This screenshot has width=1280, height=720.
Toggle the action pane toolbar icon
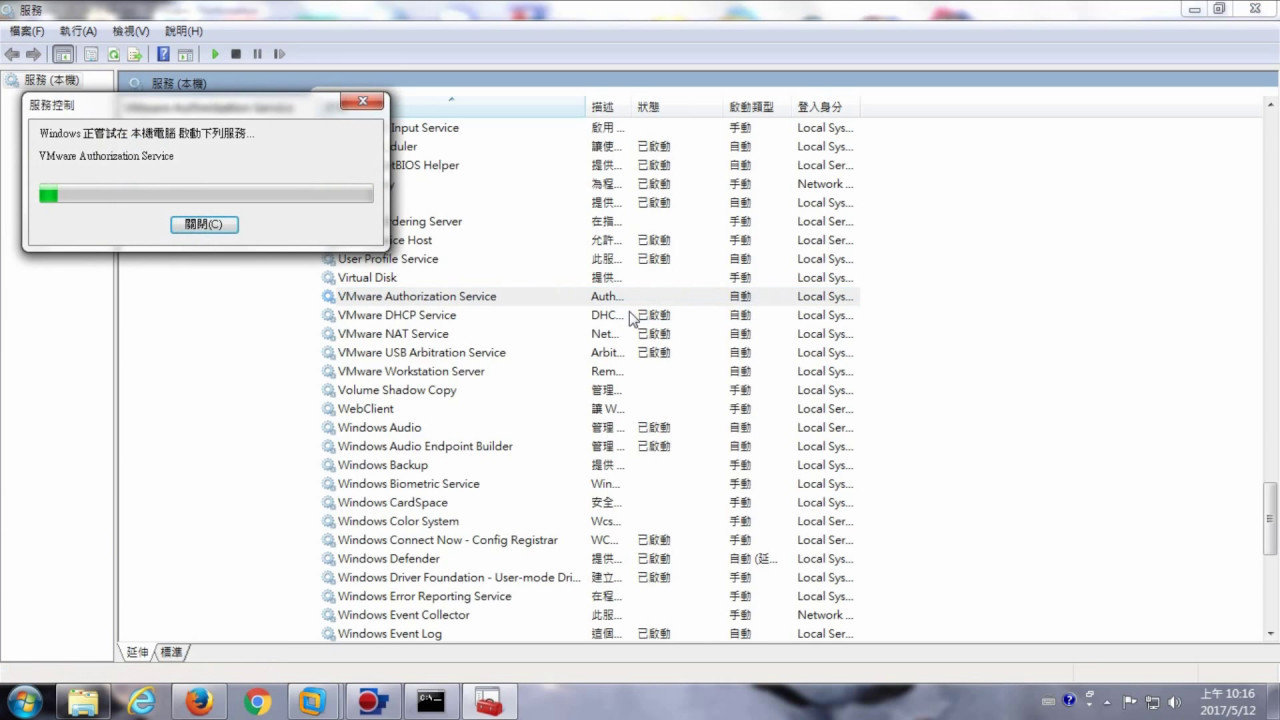point(185,54)
